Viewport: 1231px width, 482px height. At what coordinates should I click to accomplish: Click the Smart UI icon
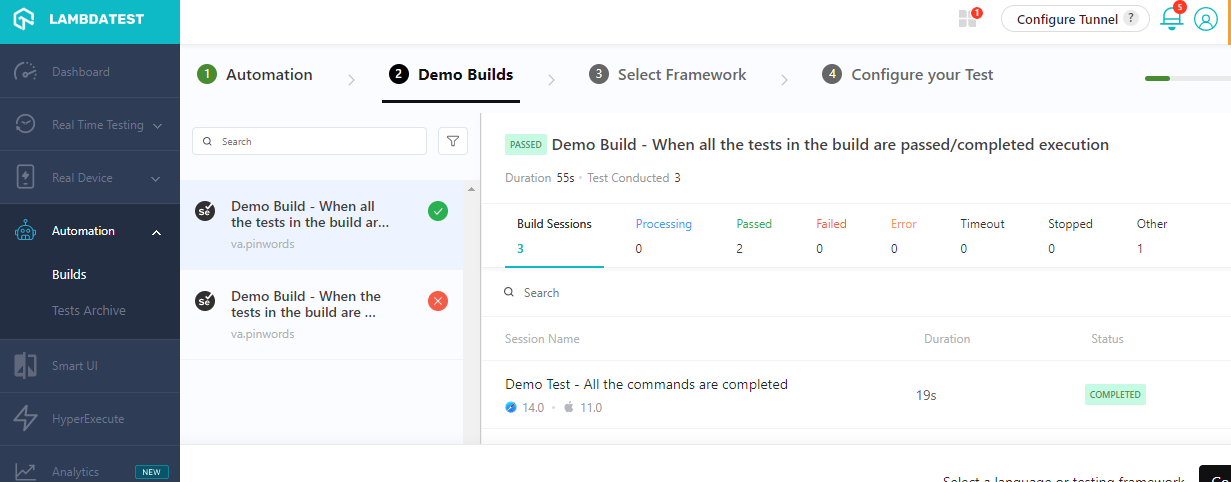[26, 366]
